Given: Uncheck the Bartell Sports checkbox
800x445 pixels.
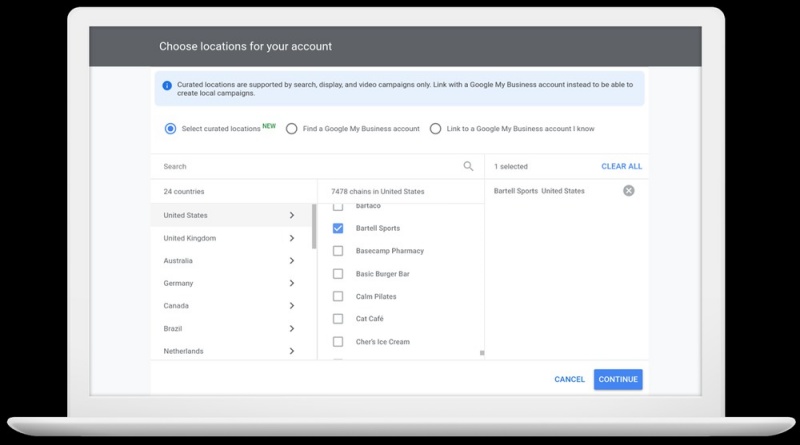Looking at the screenshot, I should point(338,228).
